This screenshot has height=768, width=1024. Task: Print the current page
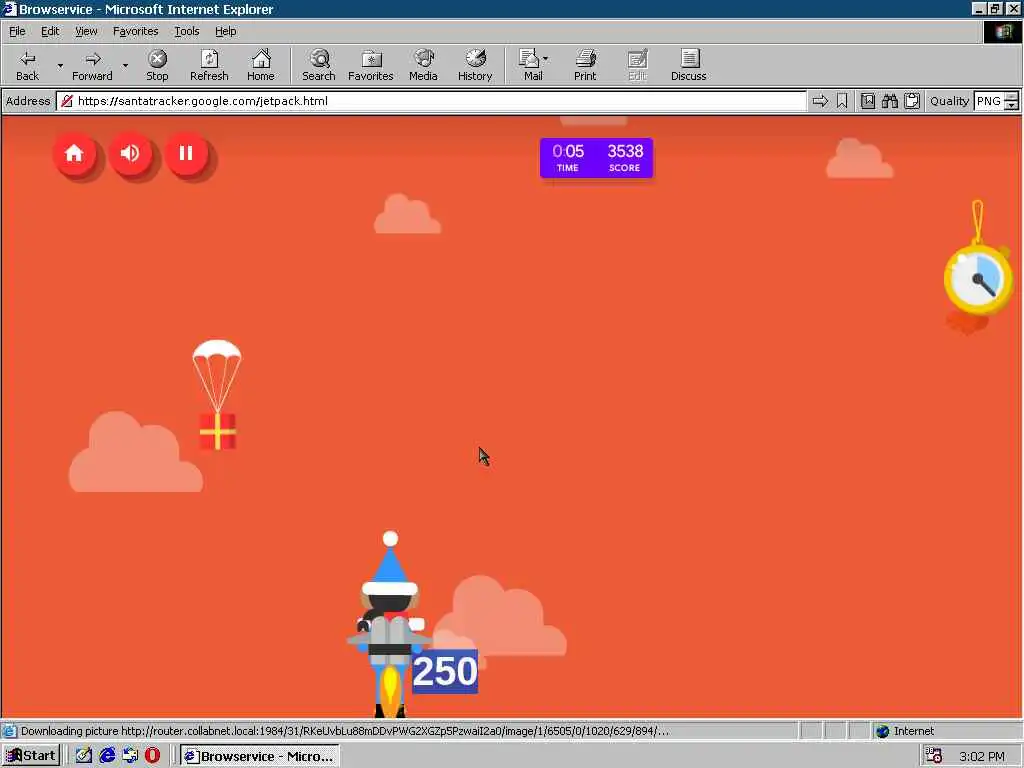coord(585,65)
